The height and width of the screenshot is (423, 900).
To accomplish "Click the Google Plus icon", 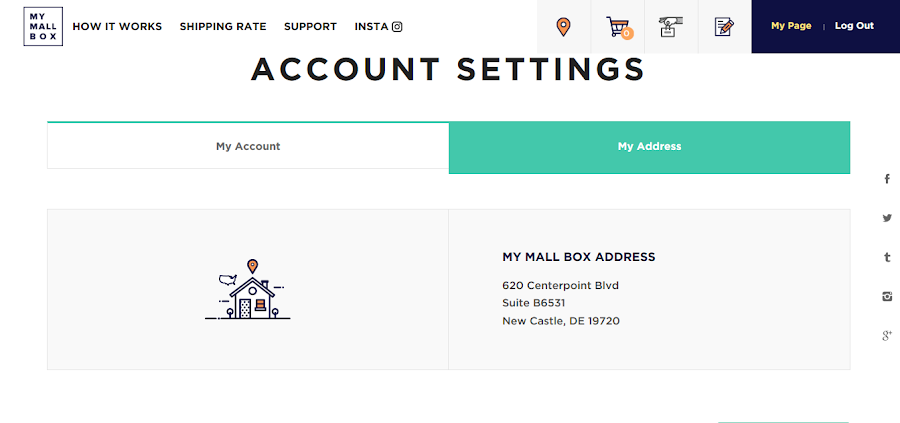I will pyautogui.click(x=887, y=335).
